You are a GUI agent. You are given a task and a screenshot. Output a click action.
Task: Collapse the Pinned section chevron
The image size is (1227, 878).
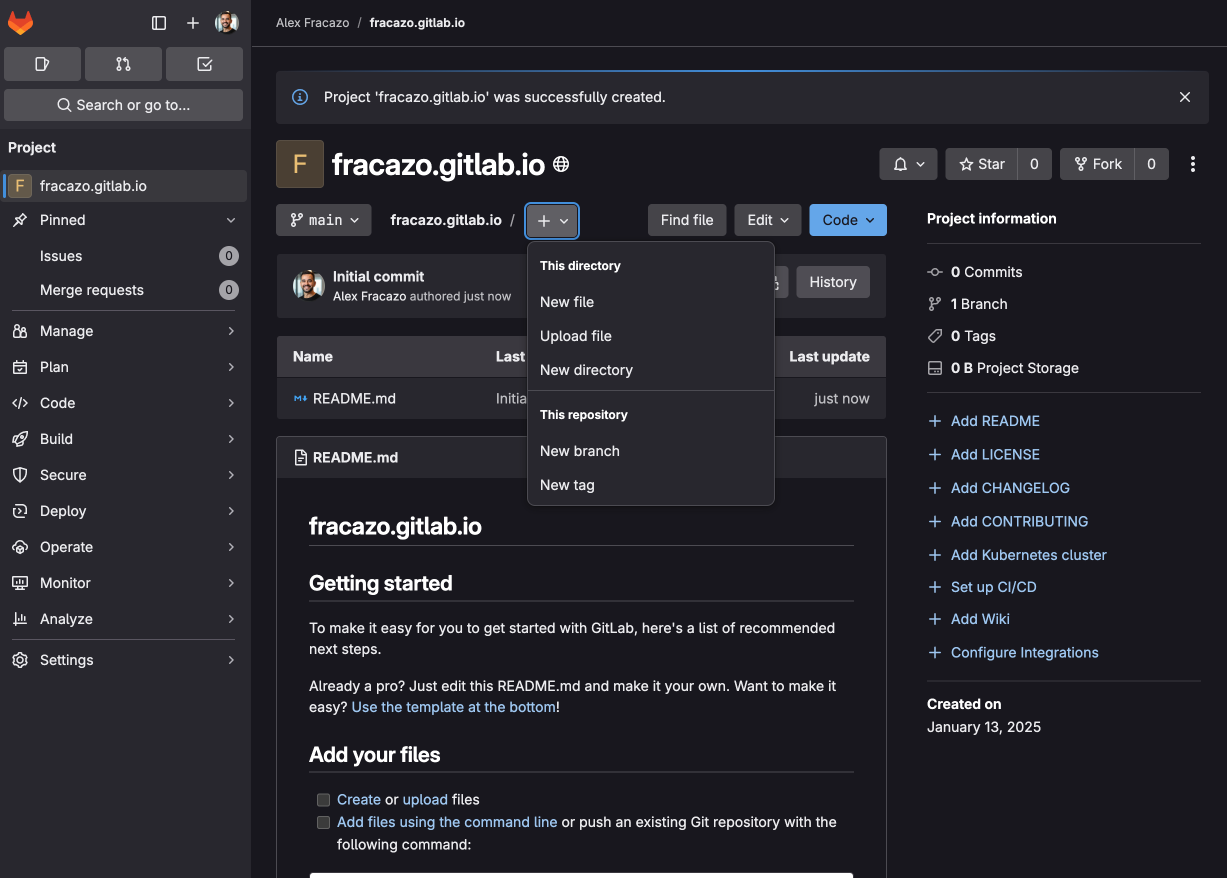pos(231,220)
